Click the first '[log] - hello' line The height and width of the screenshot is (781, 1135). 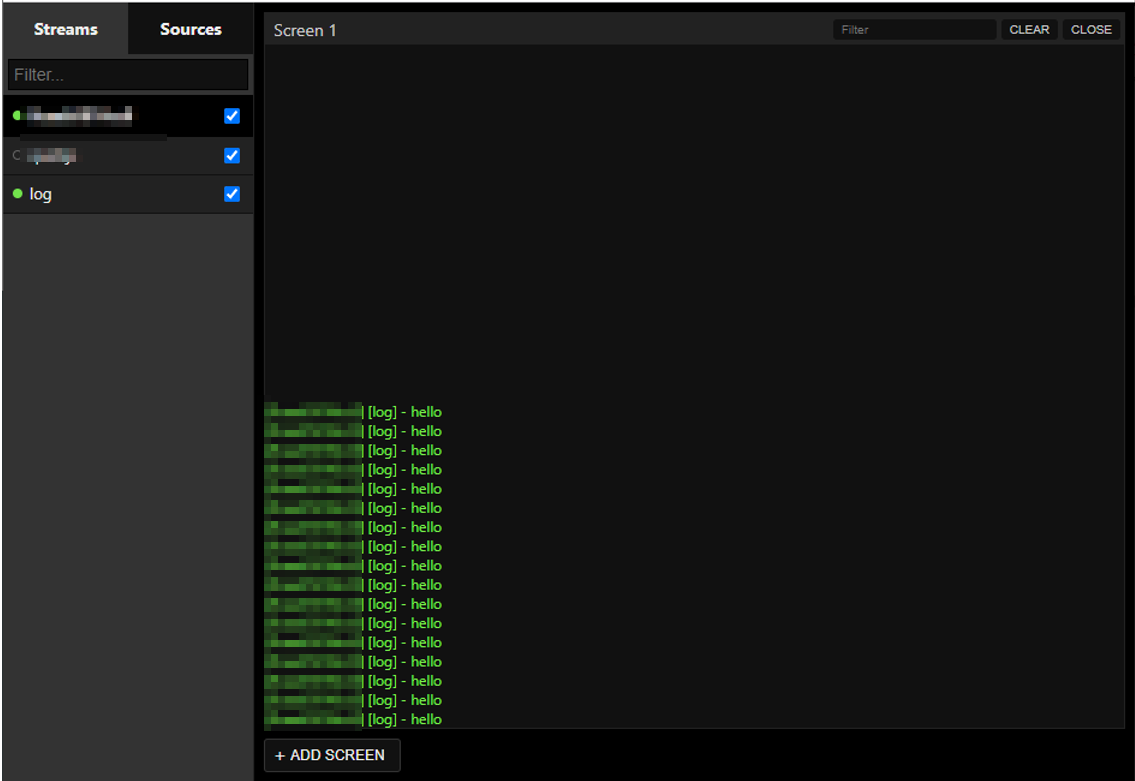click(x=405, y=412)
